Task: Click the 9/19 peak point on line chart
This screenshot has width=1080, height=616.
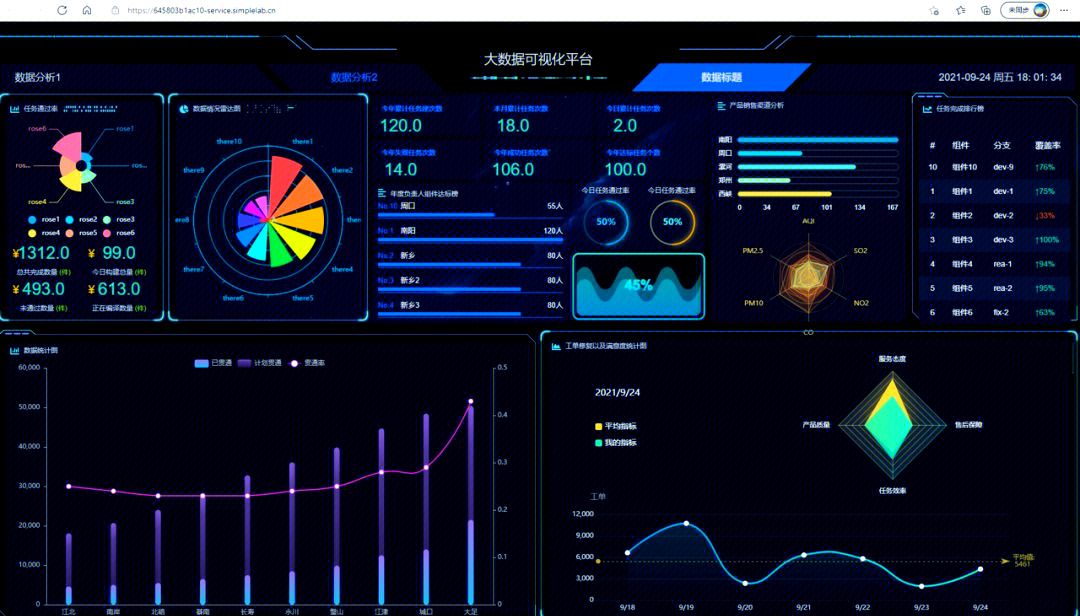Action: click(686, 524)
